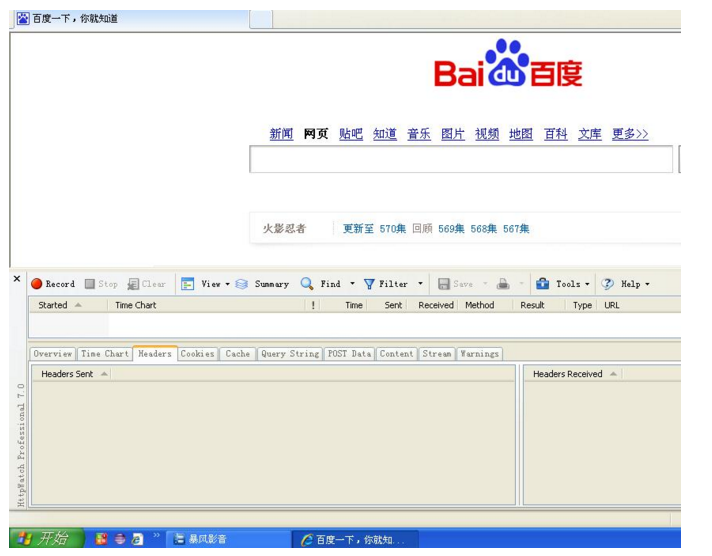This screenshot has width=712, height=556.
Task: Click the Save disk icon
Action: 443,284
